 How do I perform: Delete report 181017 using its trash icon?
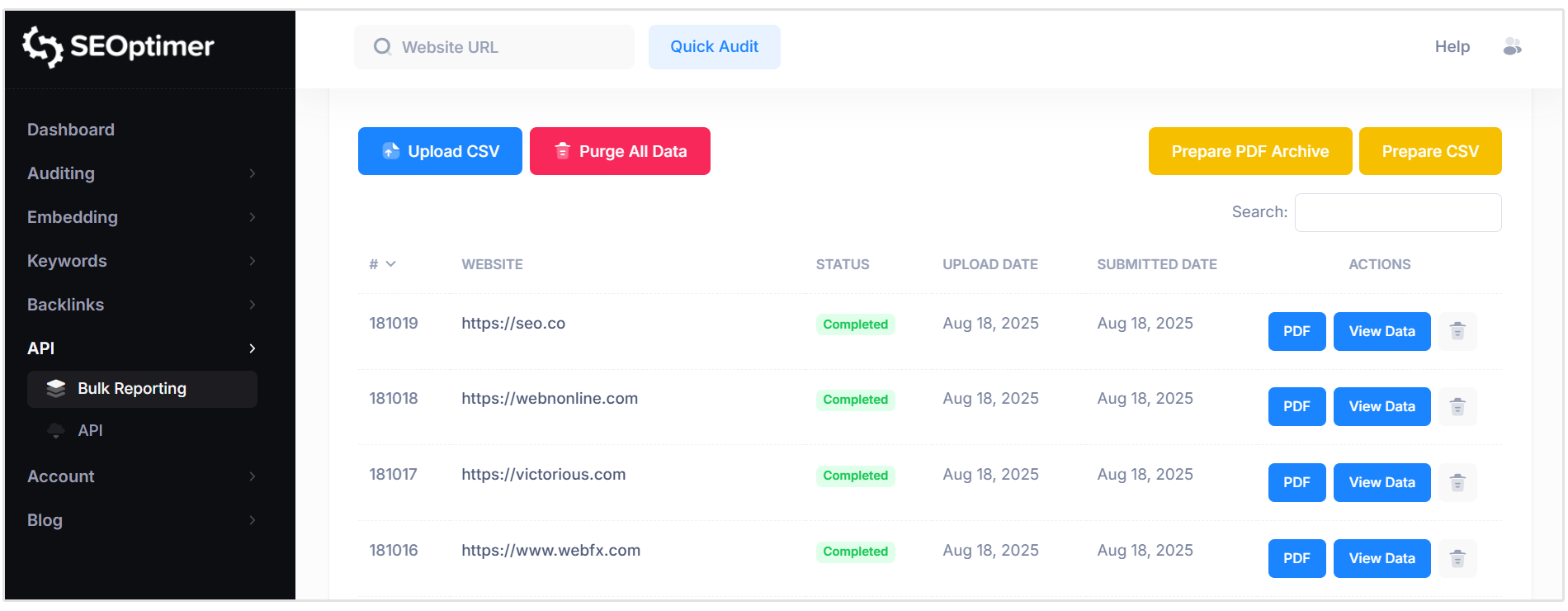(x=1457, y=482)
